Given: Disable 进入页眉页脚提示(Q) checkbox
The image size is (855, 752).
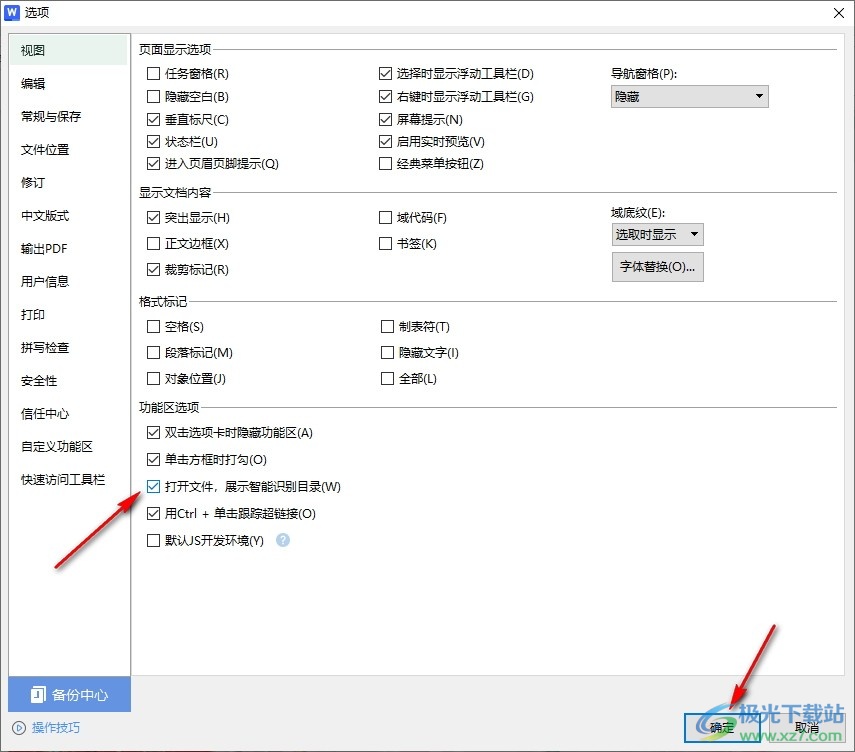Looking at the screenshot, I should [154, 164].
